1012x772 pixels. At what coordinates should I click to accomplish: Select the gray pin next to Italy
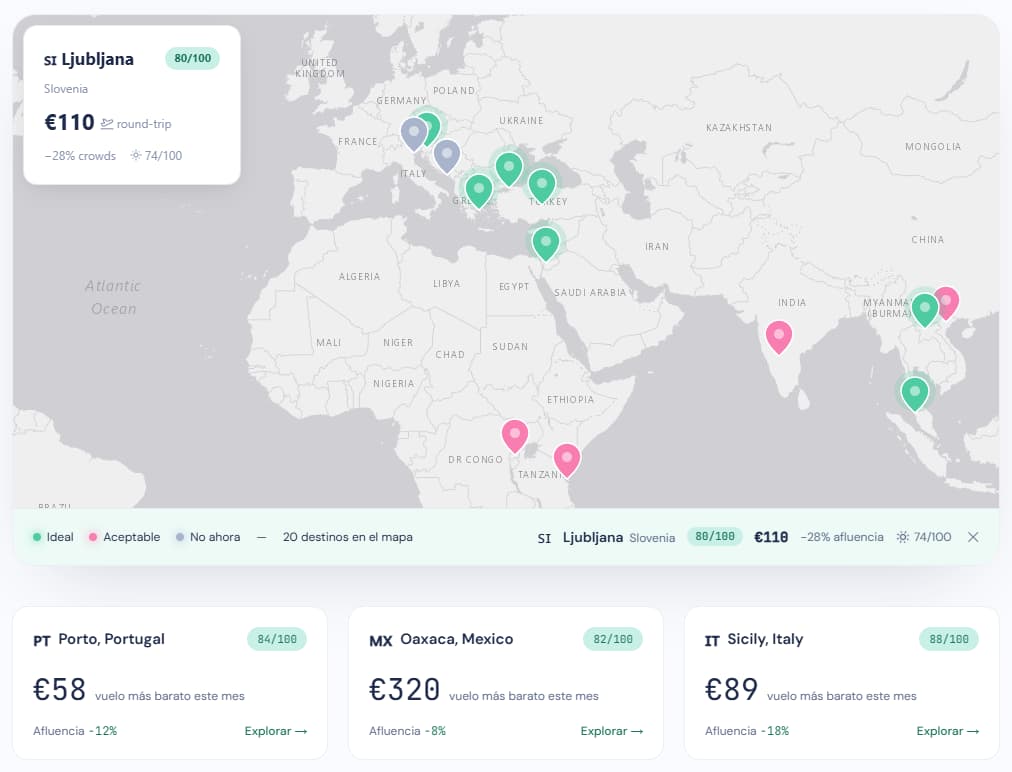[447, 156]
